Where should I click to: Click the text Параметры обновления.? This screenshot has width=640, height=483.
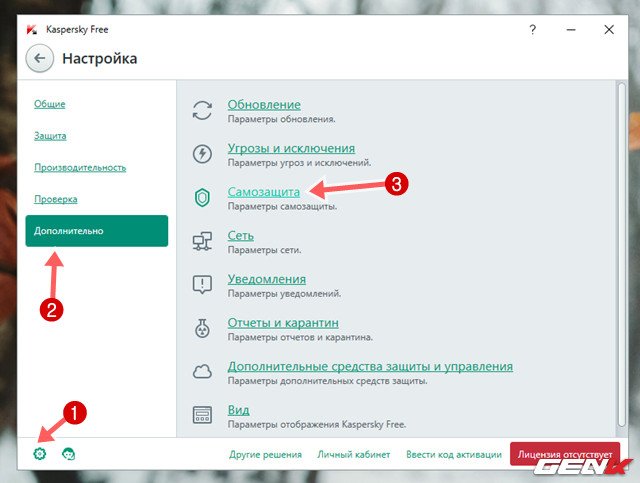coord(281,119)
